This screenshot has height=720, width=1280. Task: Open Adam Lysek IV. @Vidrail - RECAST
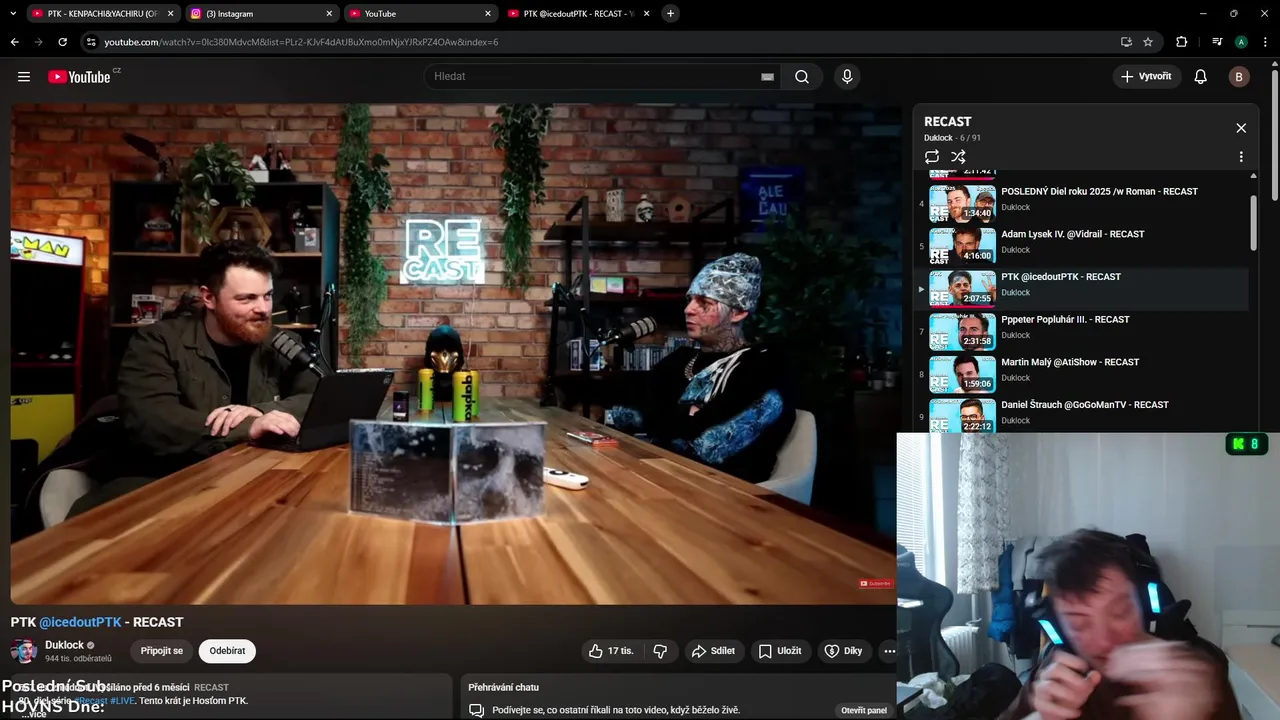pyautogui.click(x=1072, y=234)
